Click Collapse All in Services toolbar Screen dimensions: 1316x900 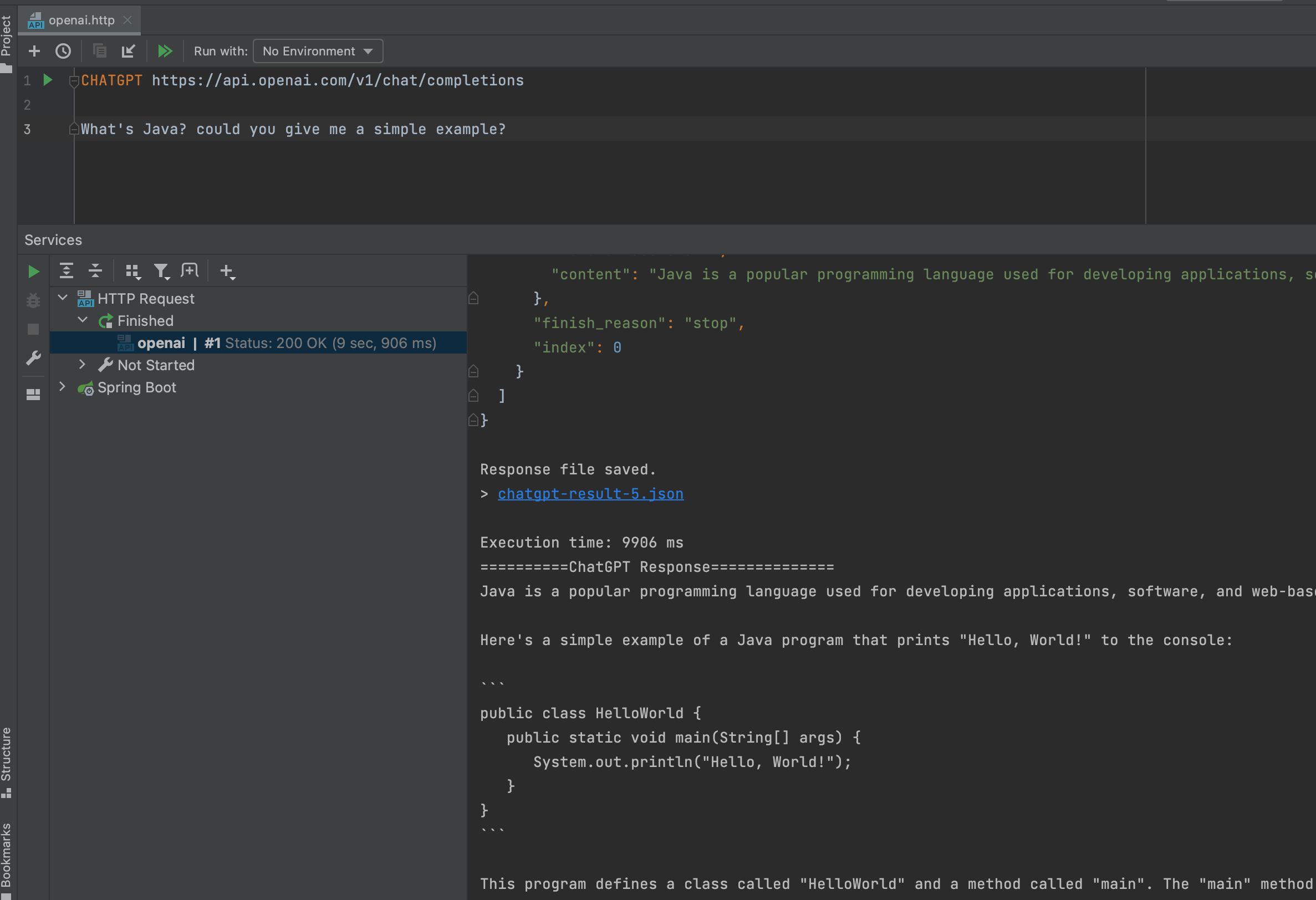coord(95,271)
